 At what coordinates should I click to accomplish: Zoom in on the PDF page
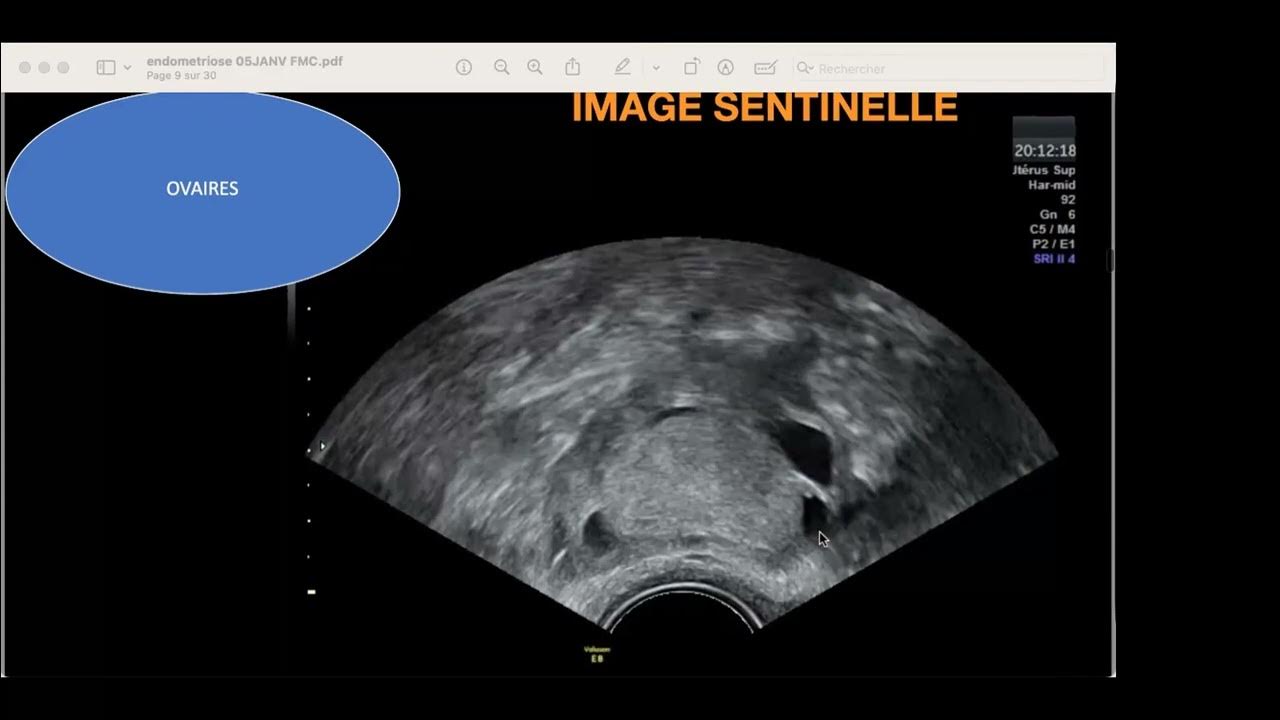pyautogui.click(x=535, y=68)
